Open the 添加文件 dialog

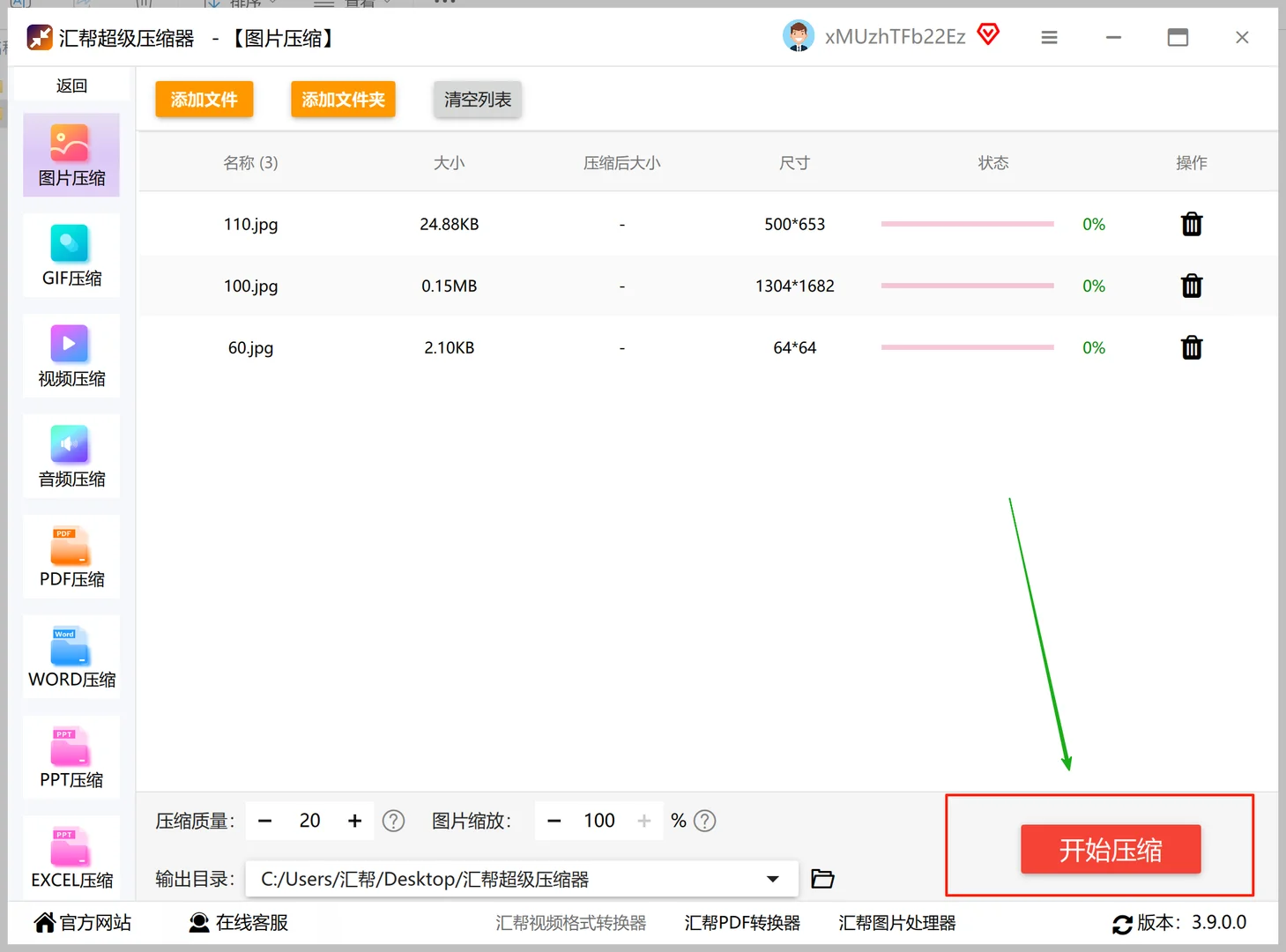point(204,100)
